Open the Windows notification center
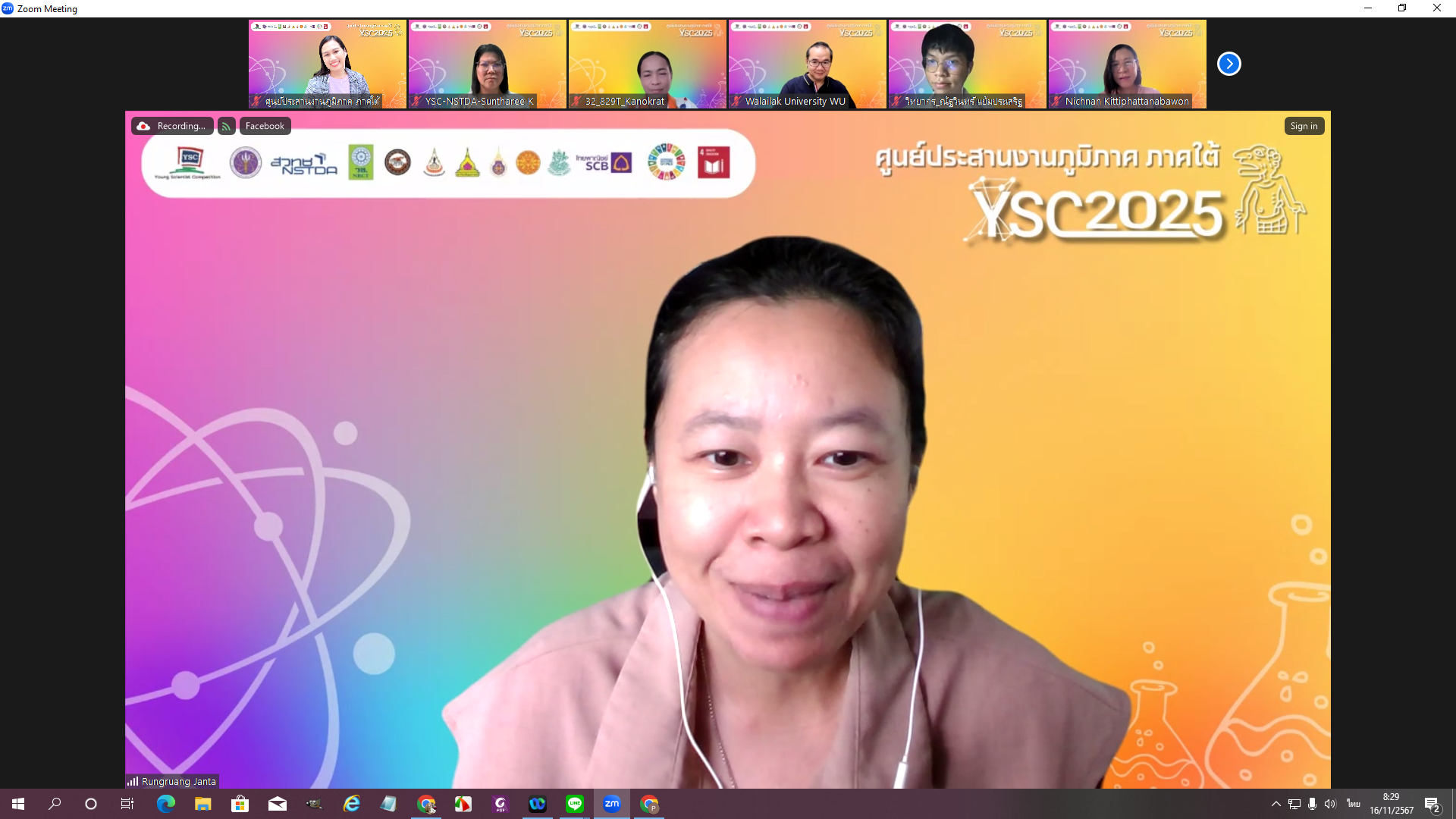This screenshot has height=819, width=1456. coord(1432,804)
